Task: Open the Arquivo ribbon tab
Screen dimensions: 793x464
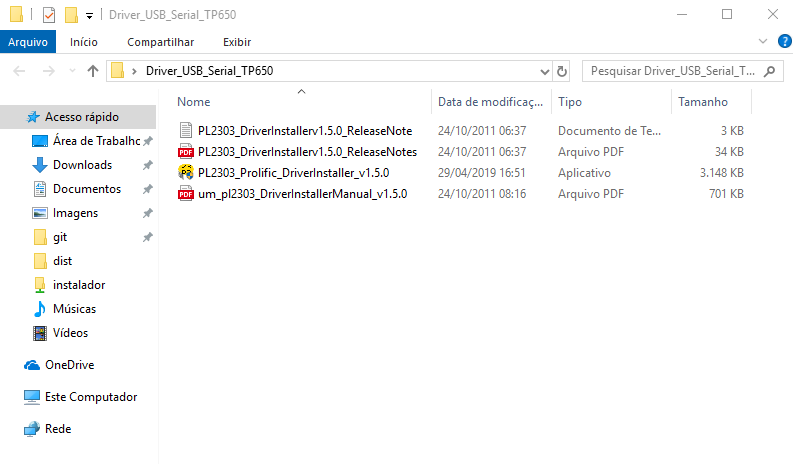Action: pos(28,42)
